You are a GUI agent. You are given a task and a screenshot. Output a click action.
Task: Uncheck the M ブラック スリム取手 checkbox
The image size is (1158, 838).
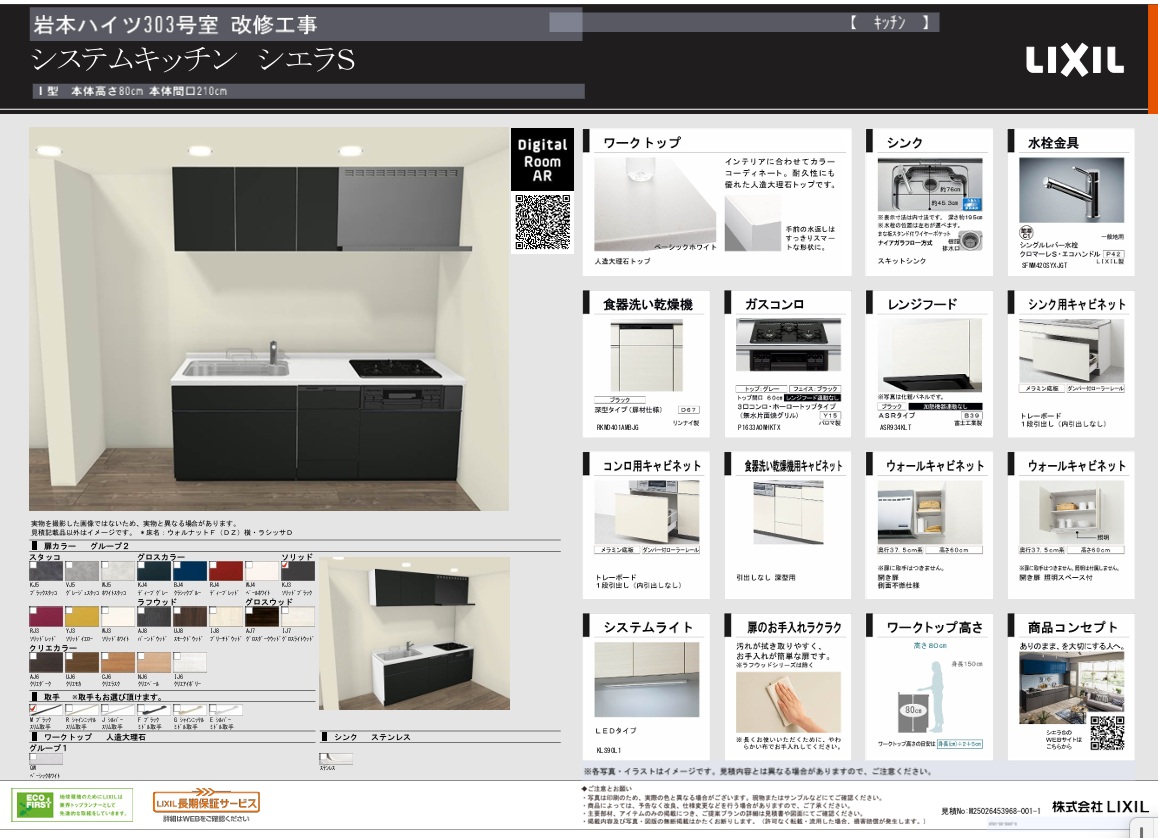click(34, 708)
